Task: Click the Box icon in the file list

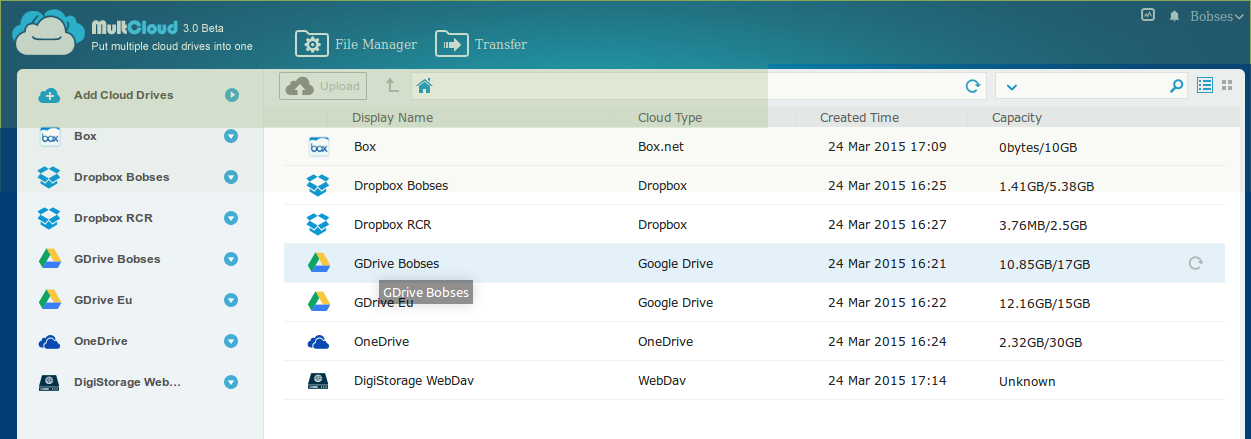Action: coord(318,147)
